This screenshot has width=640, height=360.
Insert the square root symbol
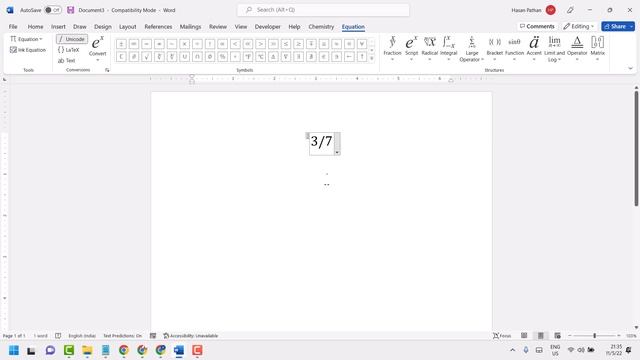coord(147,56)
